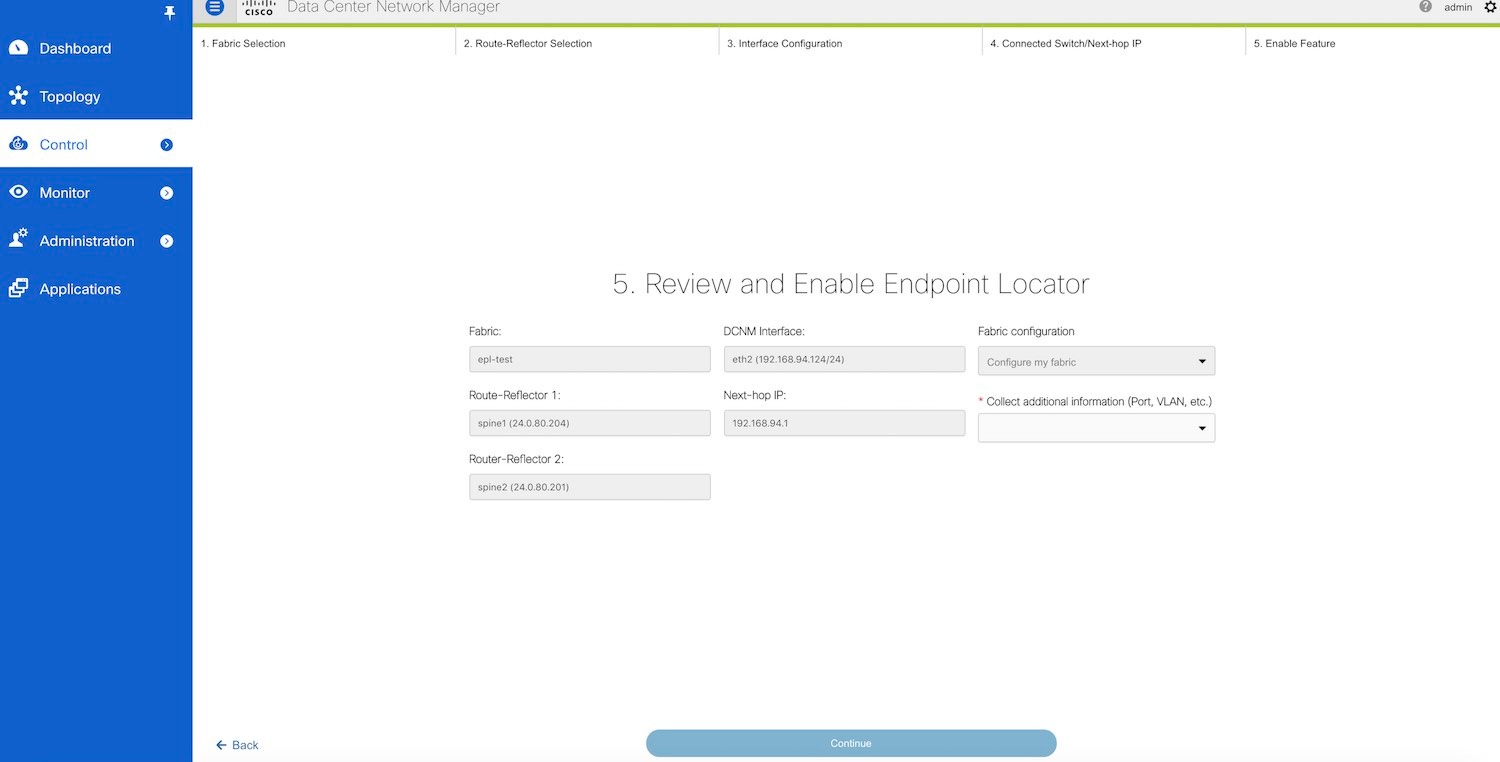Click the Router-Reflector 2: label
1500x762 pixels.
click(516, 459)
